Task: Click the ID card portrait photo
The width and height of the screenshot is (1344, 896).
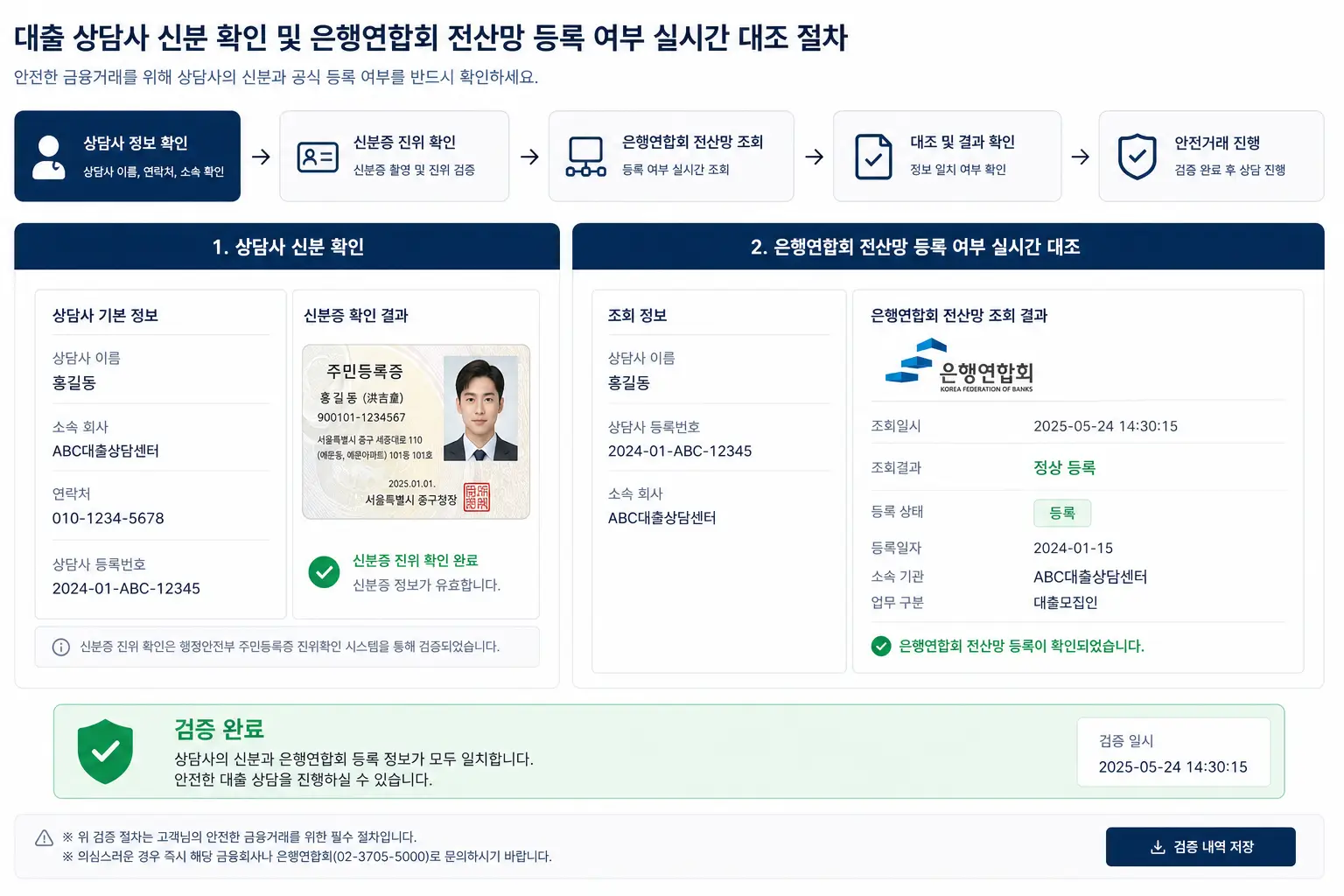Action: [480, 409]
